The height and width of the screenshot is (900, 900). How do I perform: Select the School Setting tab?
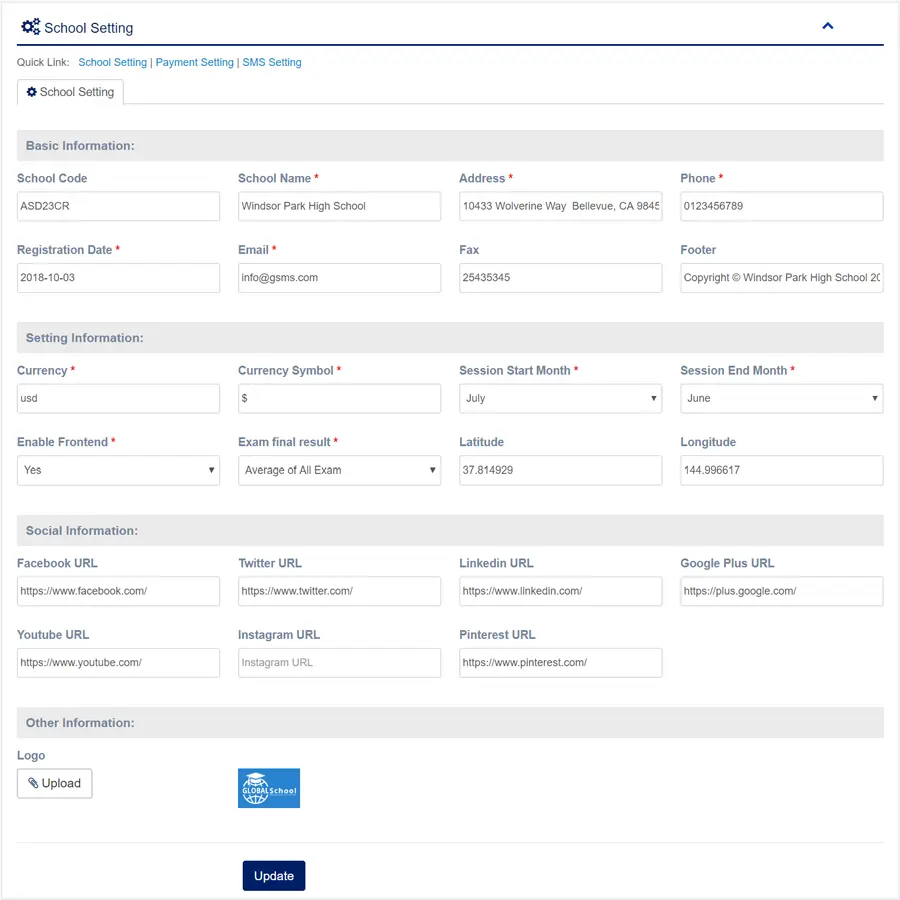pyautogui.click(x=70, y=92)
